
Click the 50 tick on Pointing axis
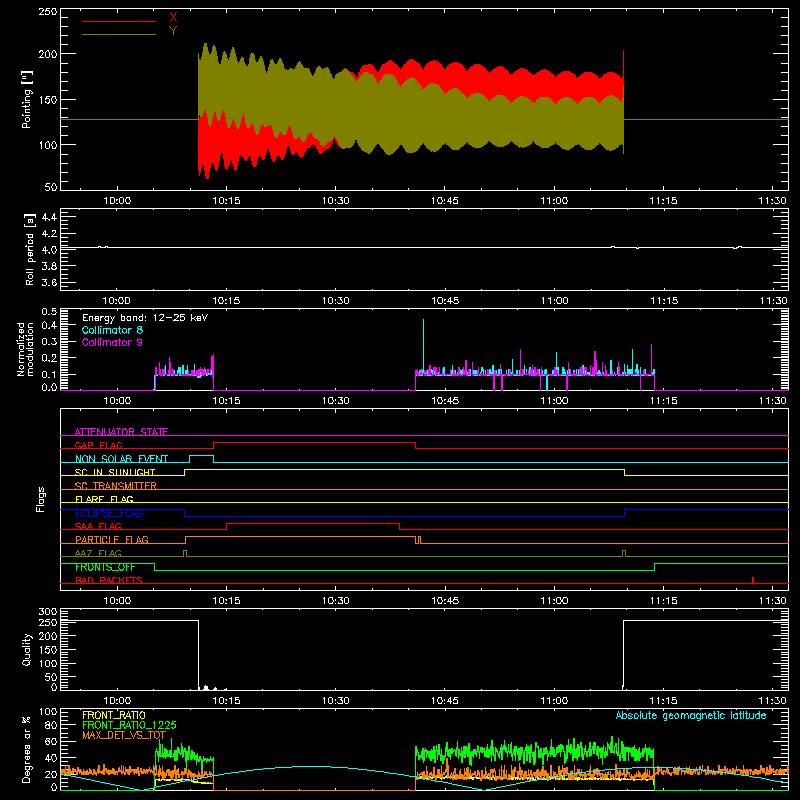click(x=51, y=187)
